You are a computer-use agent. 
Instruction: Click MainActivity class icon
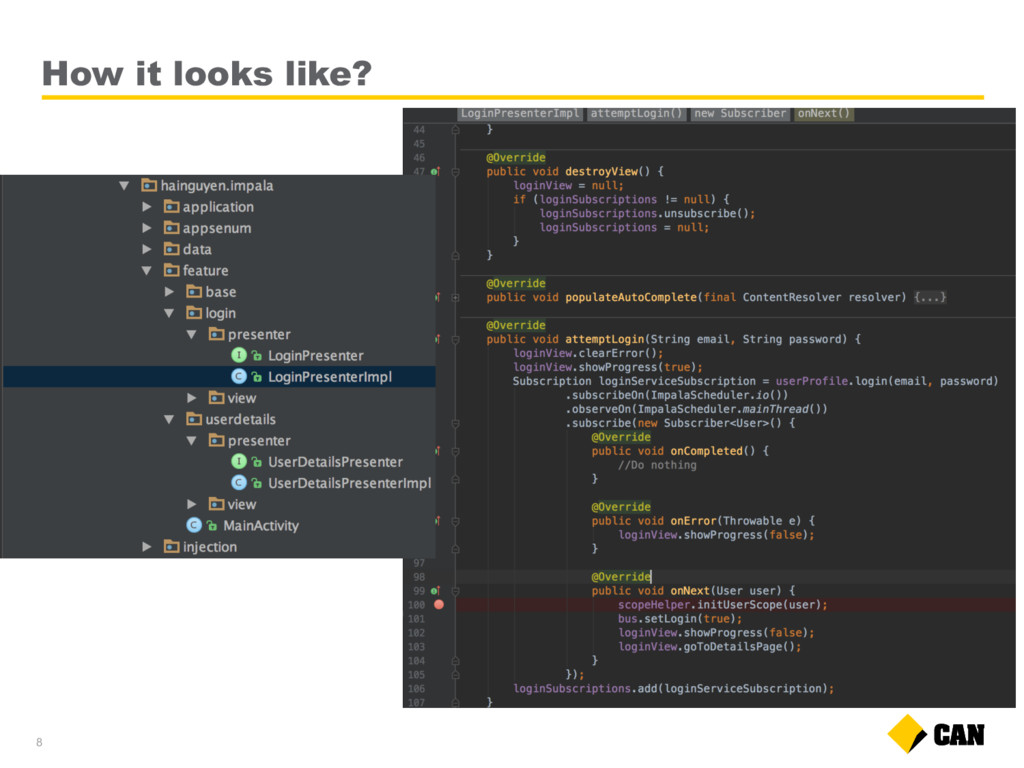coord(194,526)
